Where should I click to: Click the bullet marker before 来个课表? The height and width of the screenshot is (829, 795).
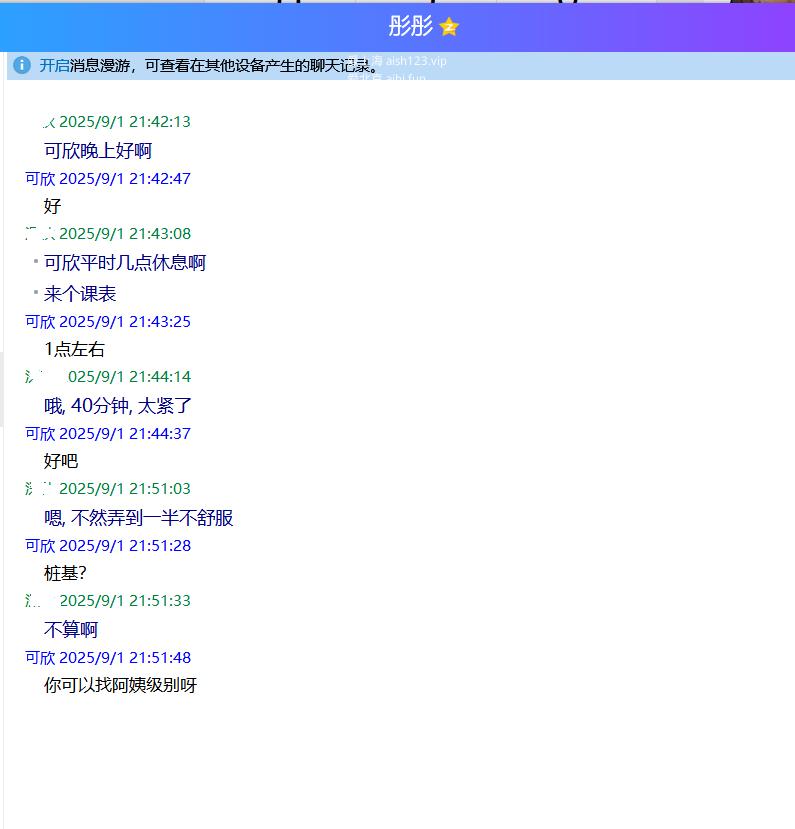pyautogui.click(x=36, y=292)
